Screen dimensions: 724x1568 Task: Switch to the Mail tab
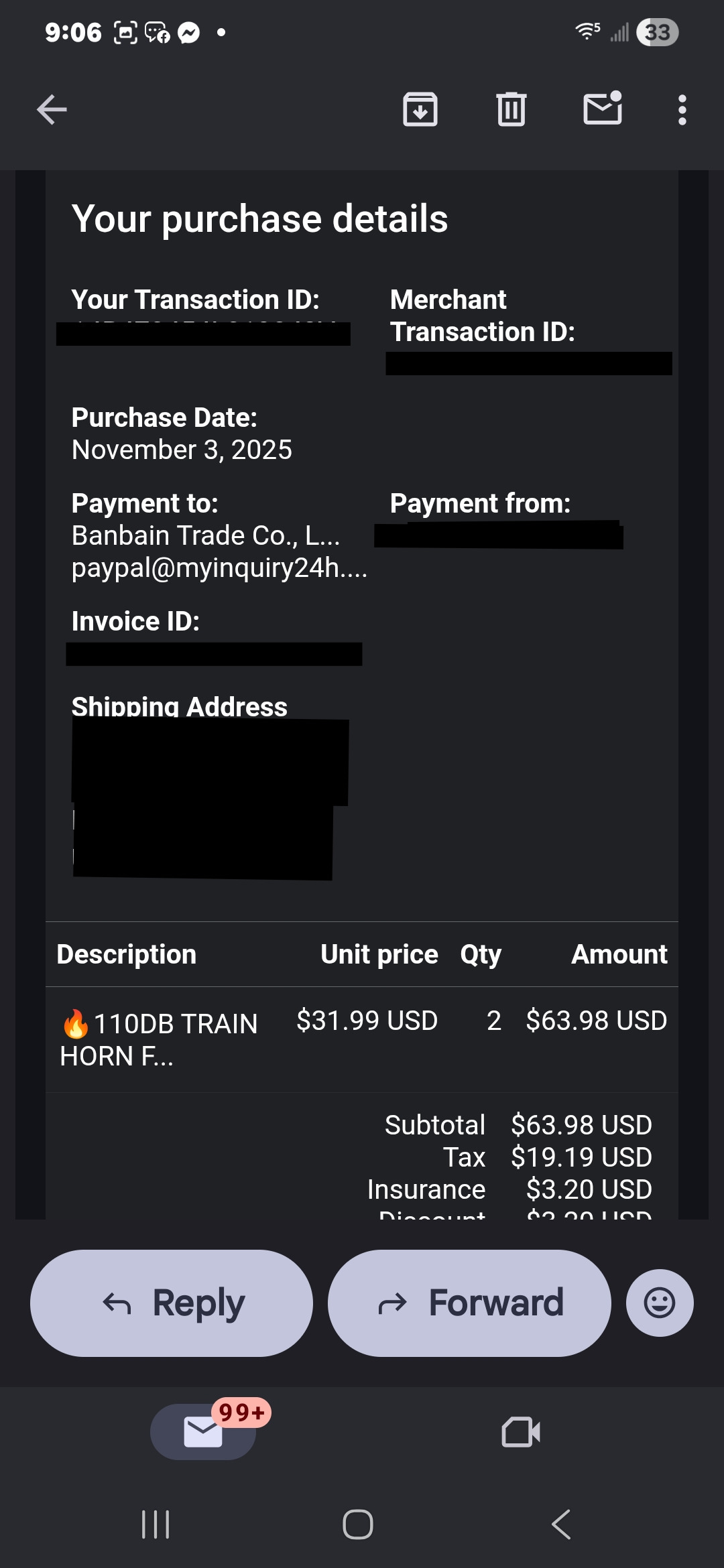[203, 1432]
